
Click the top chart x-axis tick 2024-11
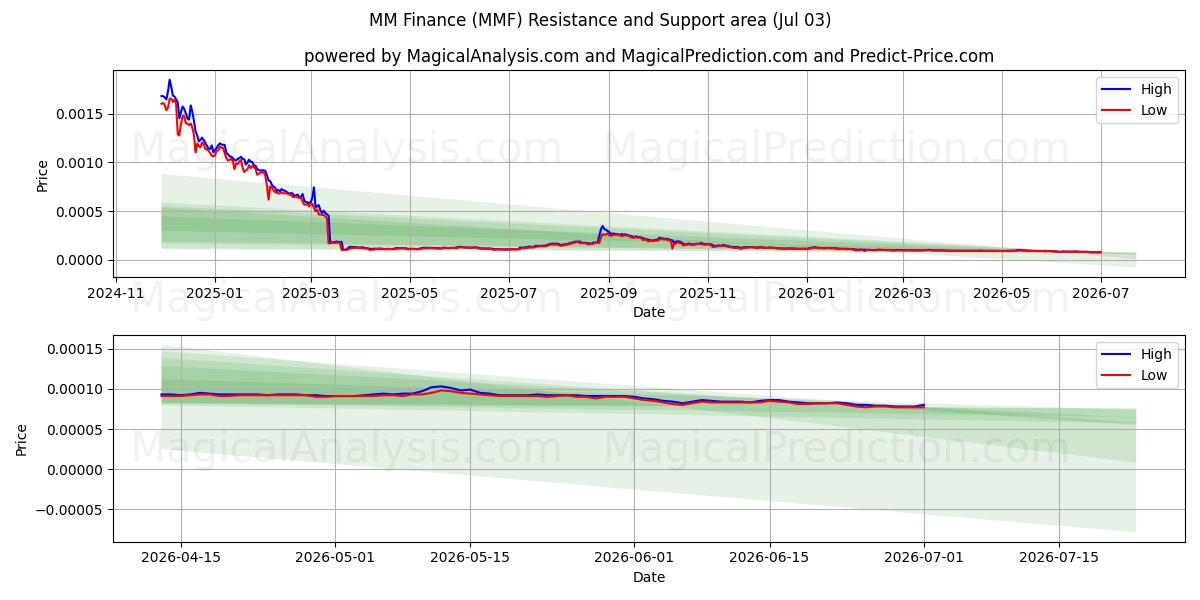coord(117,294)
